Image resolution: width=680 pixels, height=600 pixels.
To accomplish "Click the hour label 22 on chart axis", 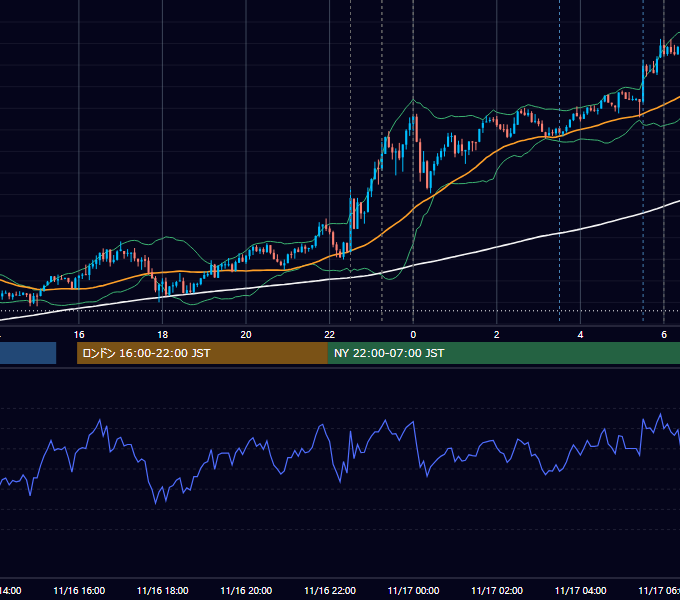I will coord(330,335).
